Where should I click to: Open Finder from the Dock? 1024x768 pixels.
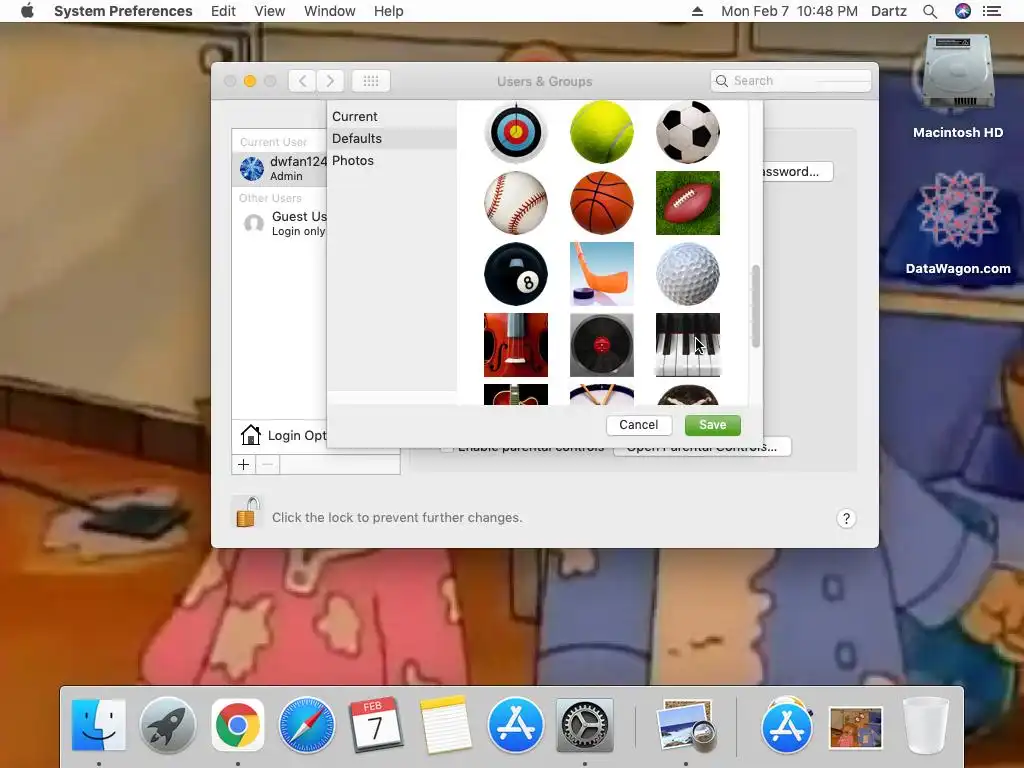click(x=99, y=725)
